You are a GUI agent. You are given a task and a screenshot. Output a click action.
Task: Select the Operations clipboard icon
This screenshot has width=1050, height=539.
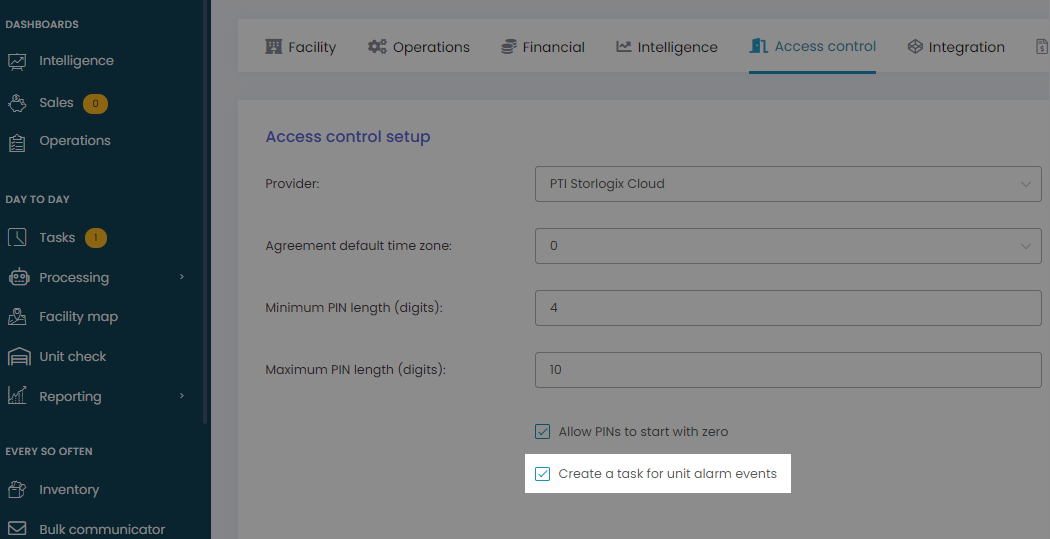pyautogui.click(x=17, y=141)
